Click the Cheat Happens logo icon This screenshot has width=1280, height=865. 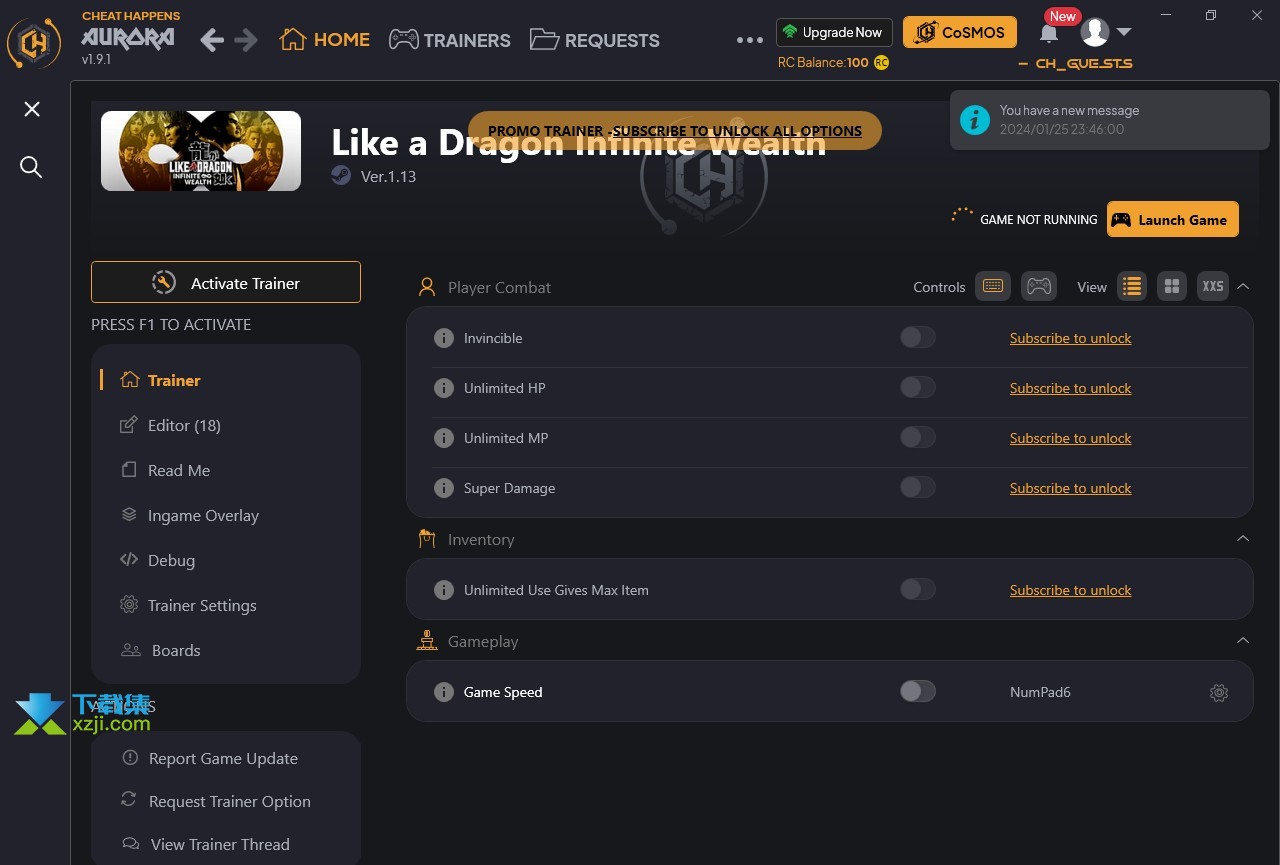pyautogui.click(x=35, y=42)
